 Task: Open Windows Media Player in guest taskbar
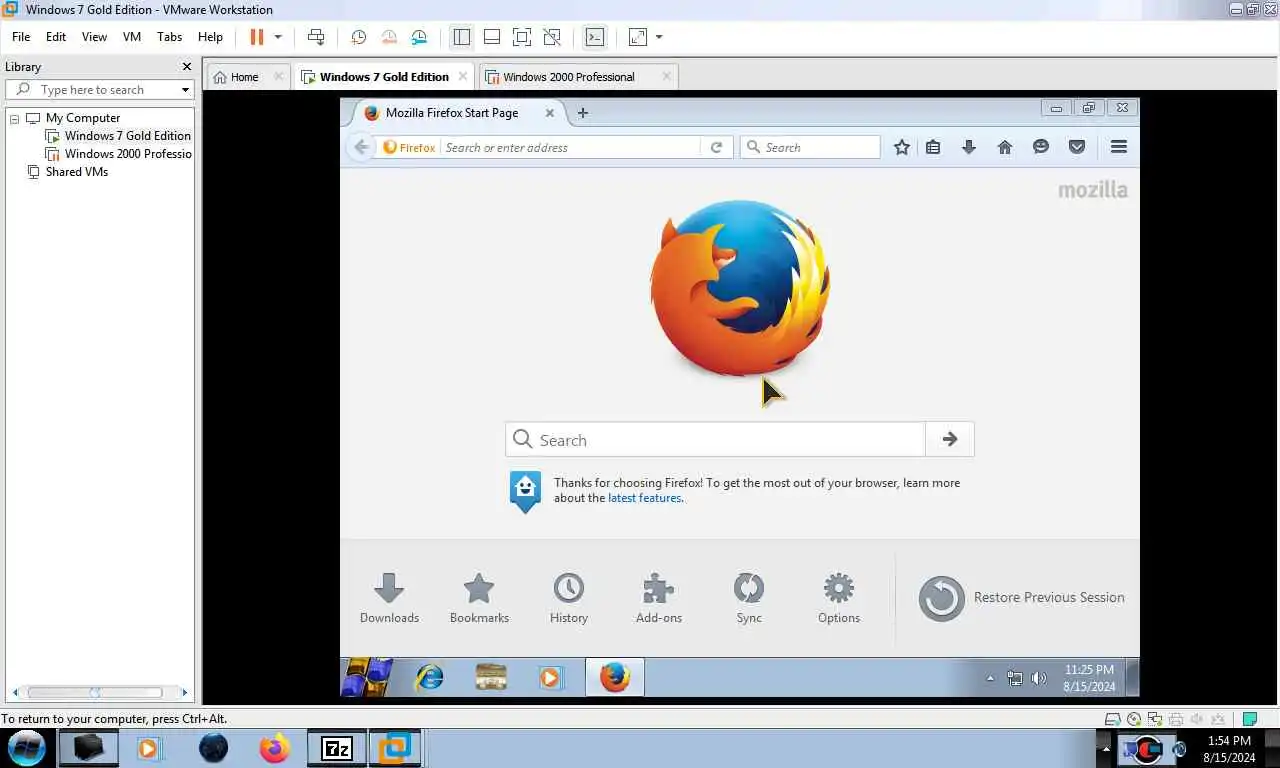pos(549,677)
